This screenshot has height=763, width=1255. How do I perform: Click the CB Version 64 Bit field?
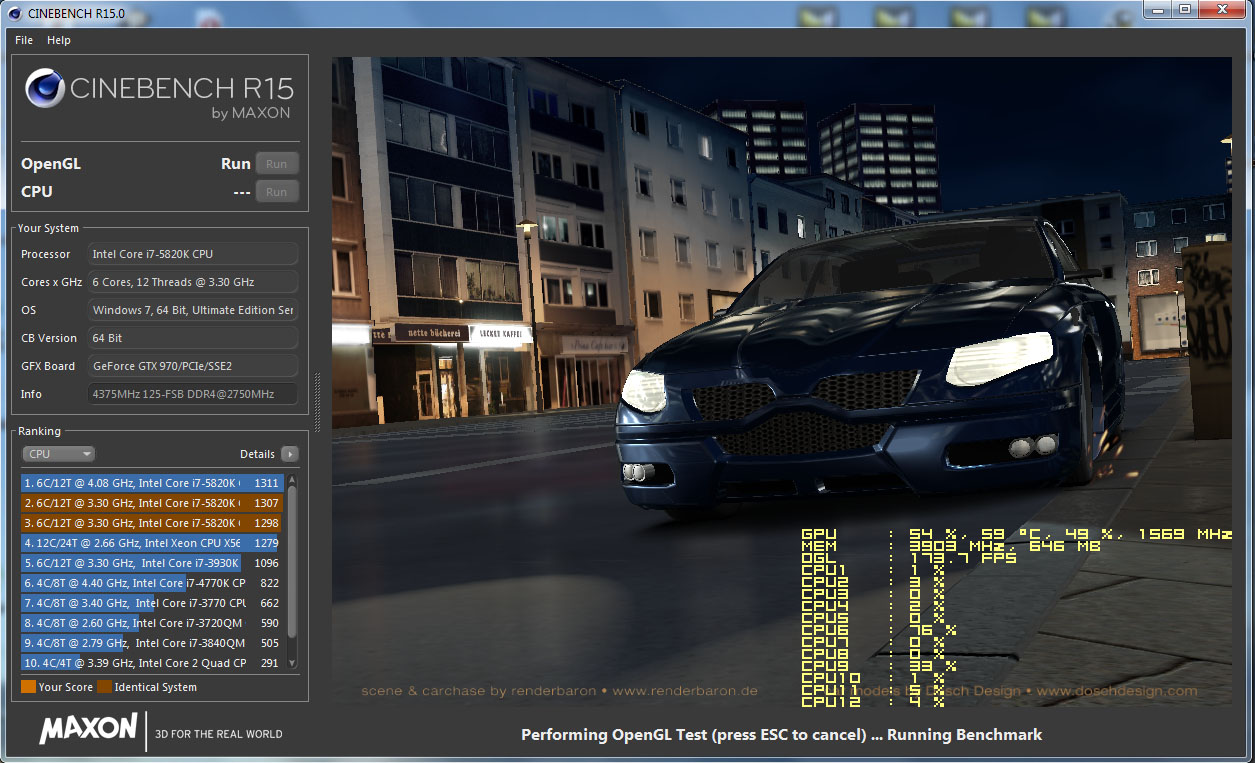click(193, 338)
